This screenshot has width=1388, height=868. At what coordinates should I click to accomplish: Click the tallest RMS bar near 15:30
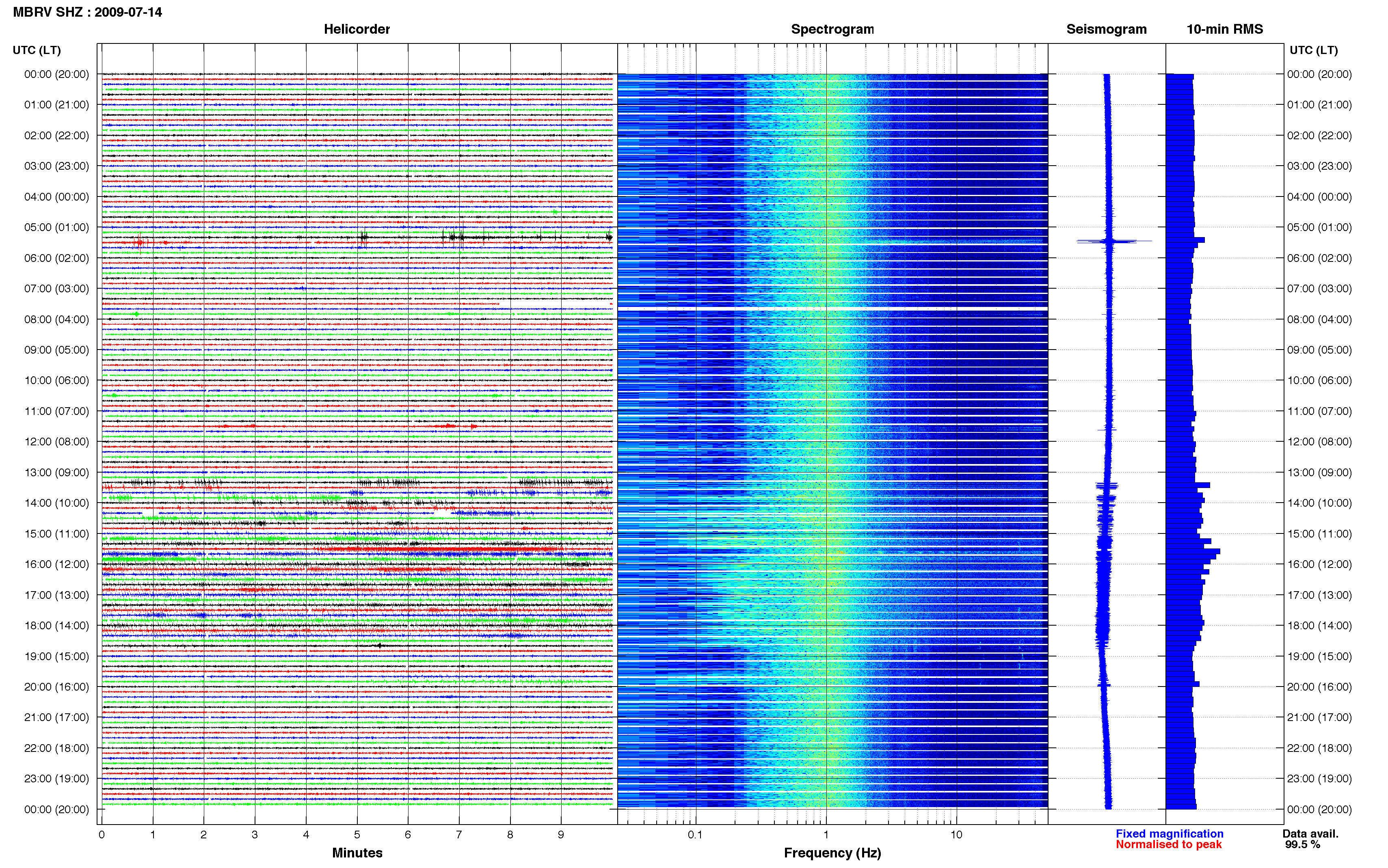point(1193,551)
